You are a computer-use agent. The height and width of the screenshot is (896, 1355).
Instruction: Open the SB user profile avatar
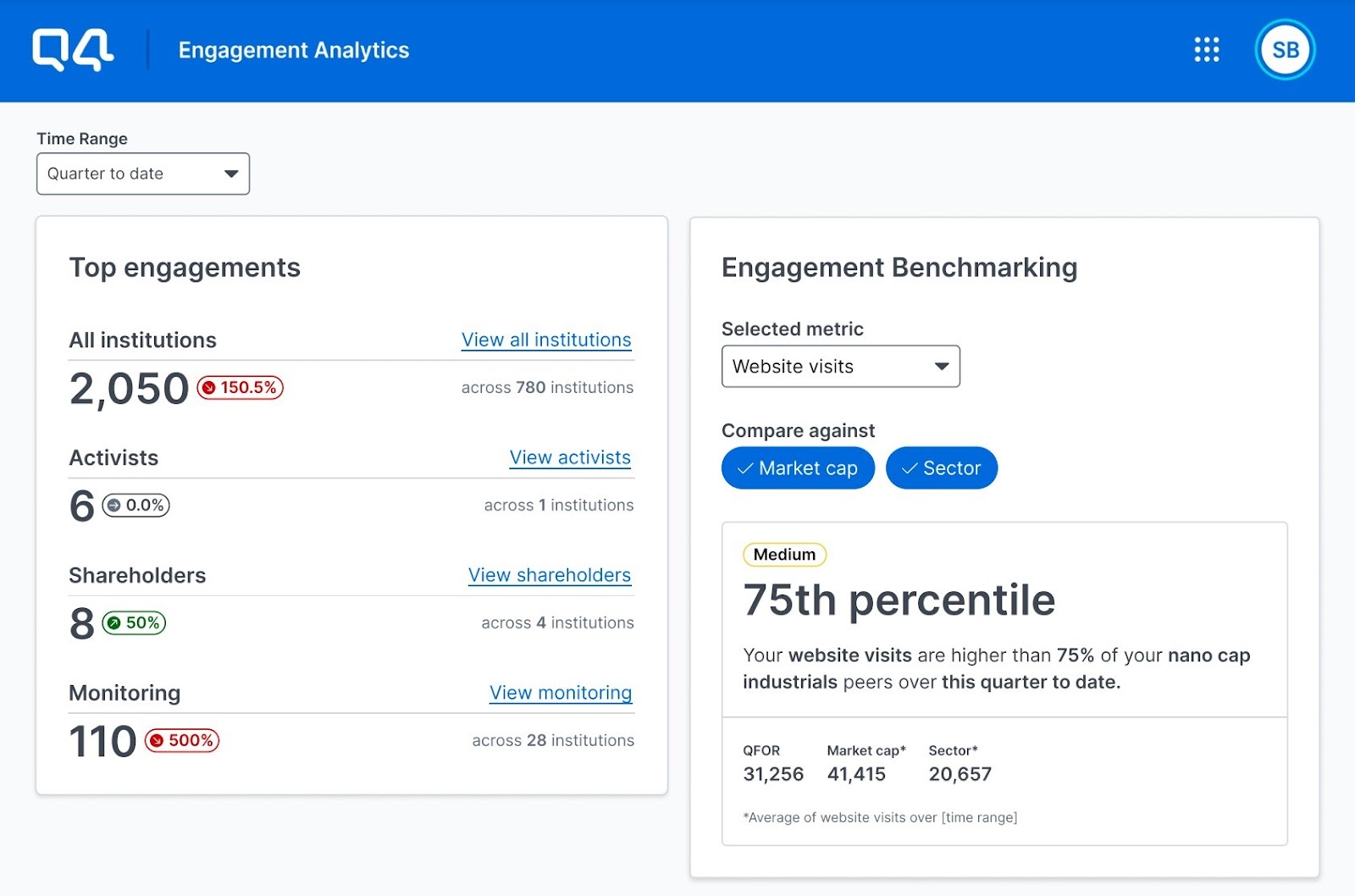point(1285,50)
